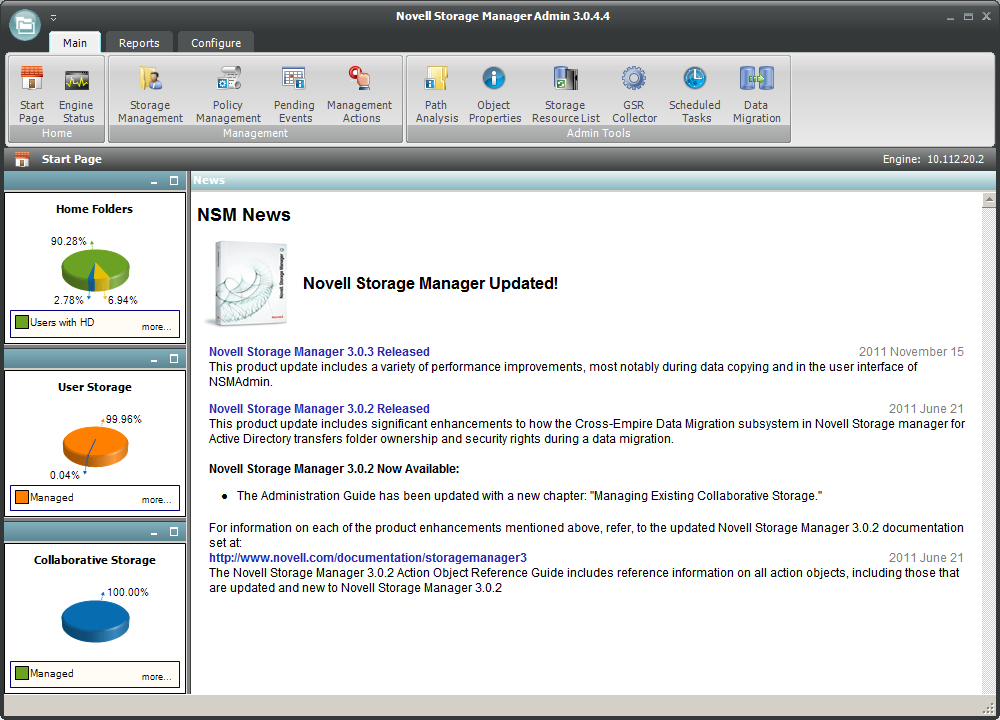View Pending Events

click(x=294, y=94)
